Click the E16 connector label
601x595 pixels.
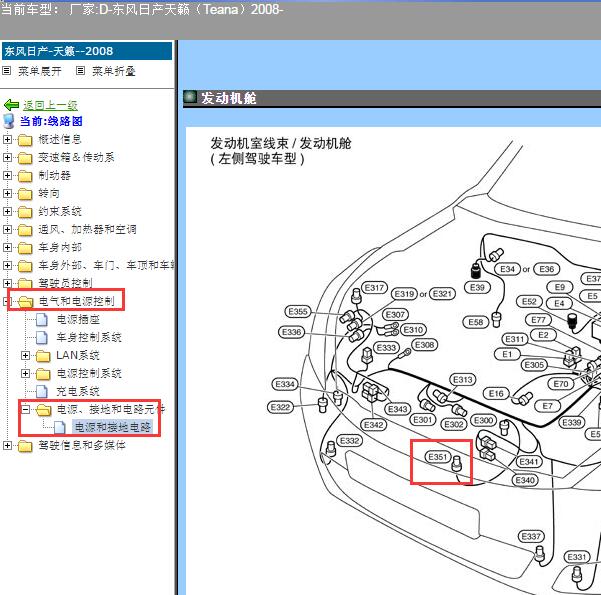pyautogui.click(x=496, y=393)
